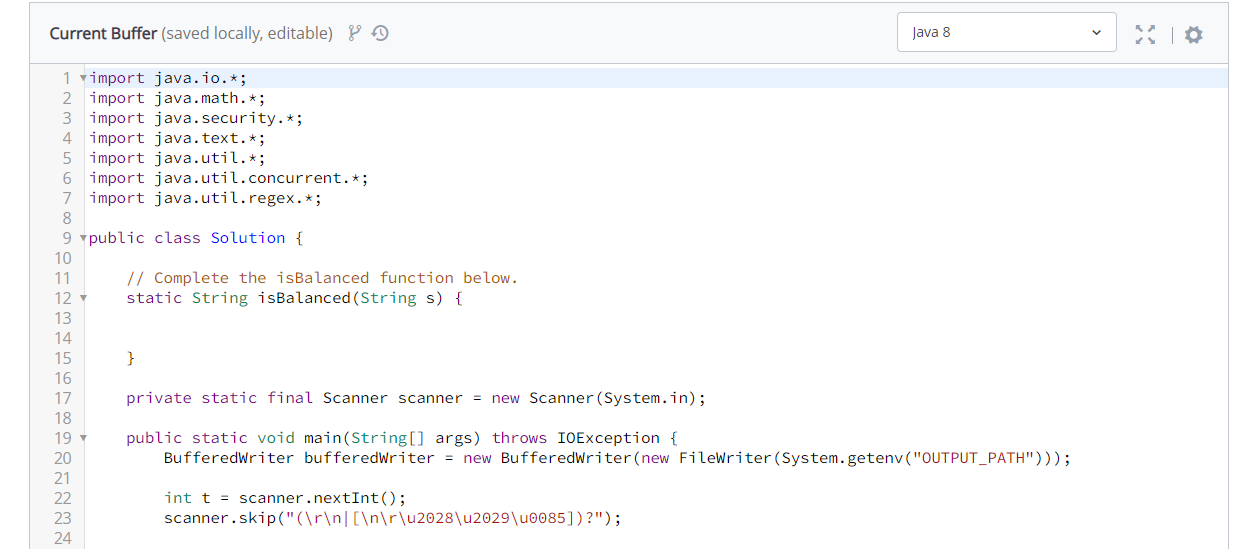This screenshot has width=1237, height=549.
Task: Collapse the fold arrow on line 1
Action: pos(83,78)
